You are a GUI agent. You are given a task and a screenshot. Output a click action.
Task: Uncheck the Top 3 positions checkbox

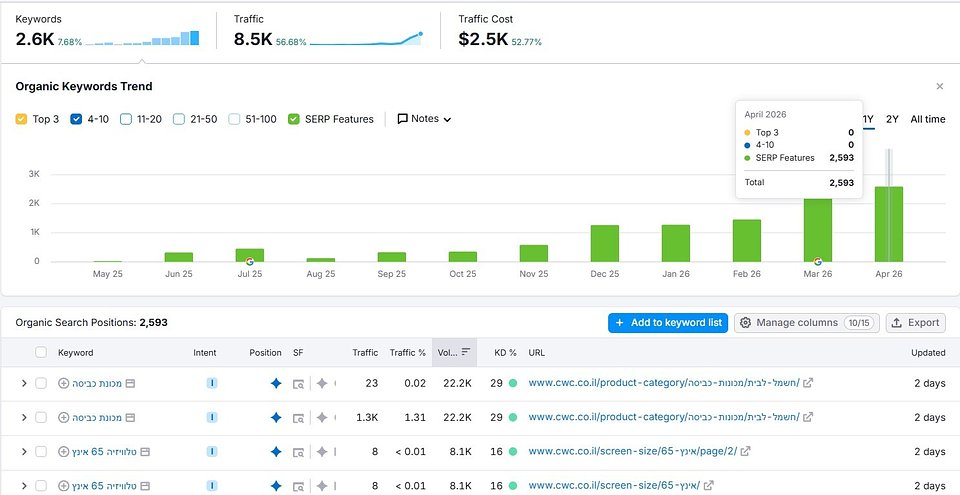click(x=22, y=119)
